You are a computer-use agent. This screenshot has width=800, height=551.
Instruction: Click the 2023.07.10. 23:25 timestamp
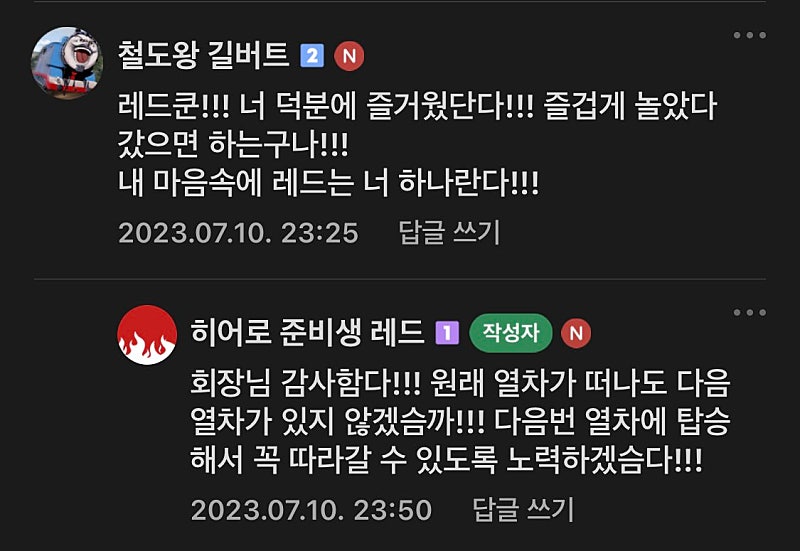[238, 233]
